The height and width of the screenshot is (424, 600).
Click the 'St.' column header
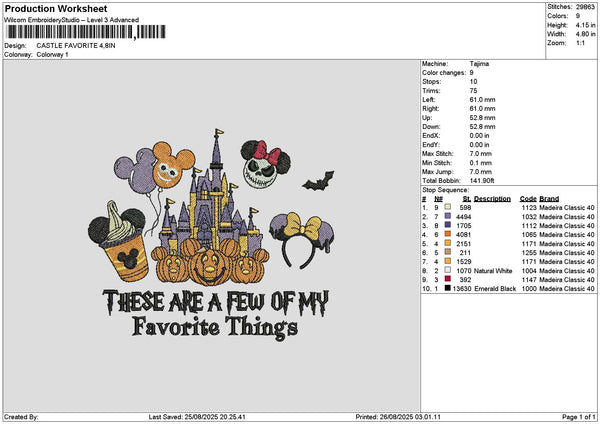pos(467,199)
